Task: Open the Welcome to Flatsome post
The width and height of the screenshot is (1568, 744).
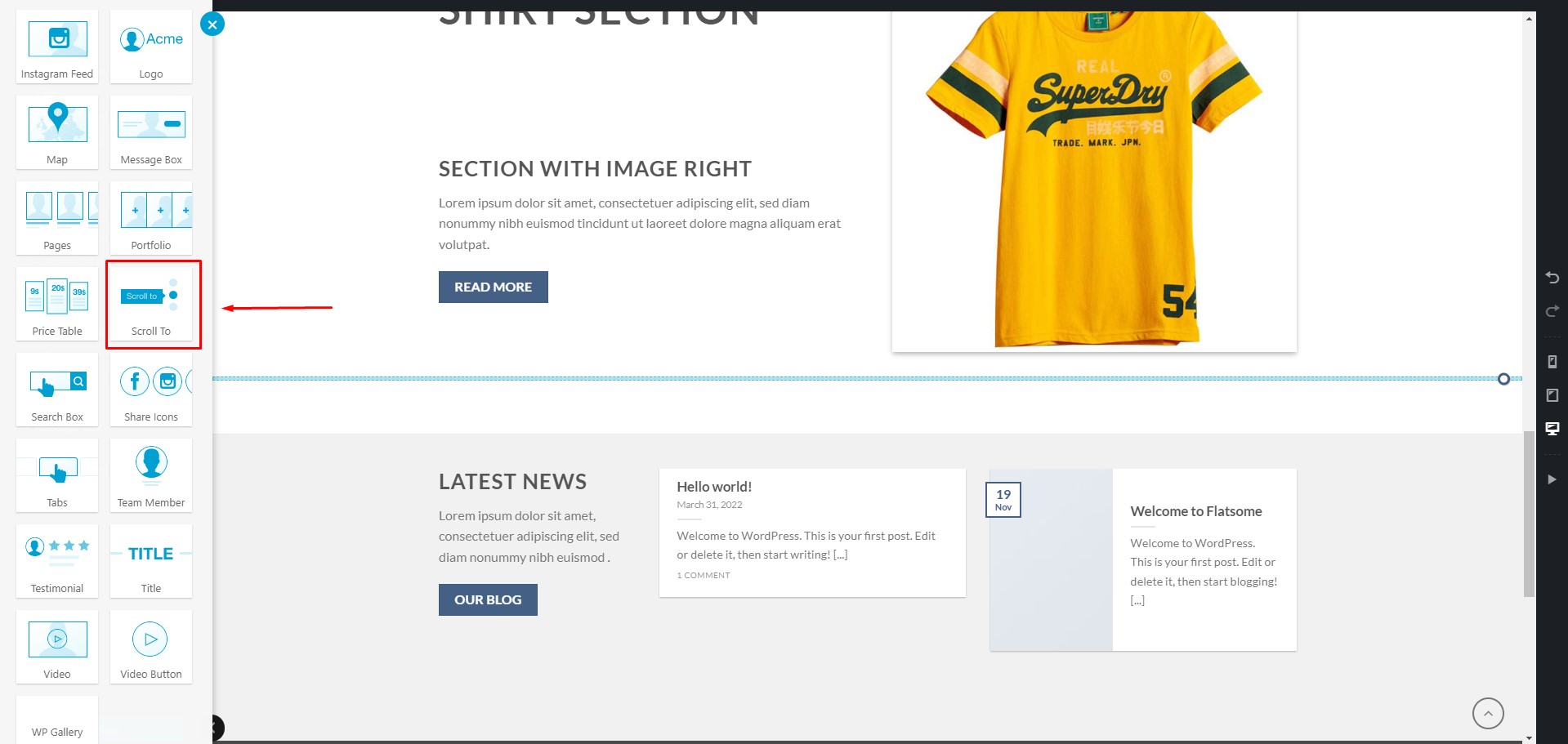Action: (x=1196, y=511)
